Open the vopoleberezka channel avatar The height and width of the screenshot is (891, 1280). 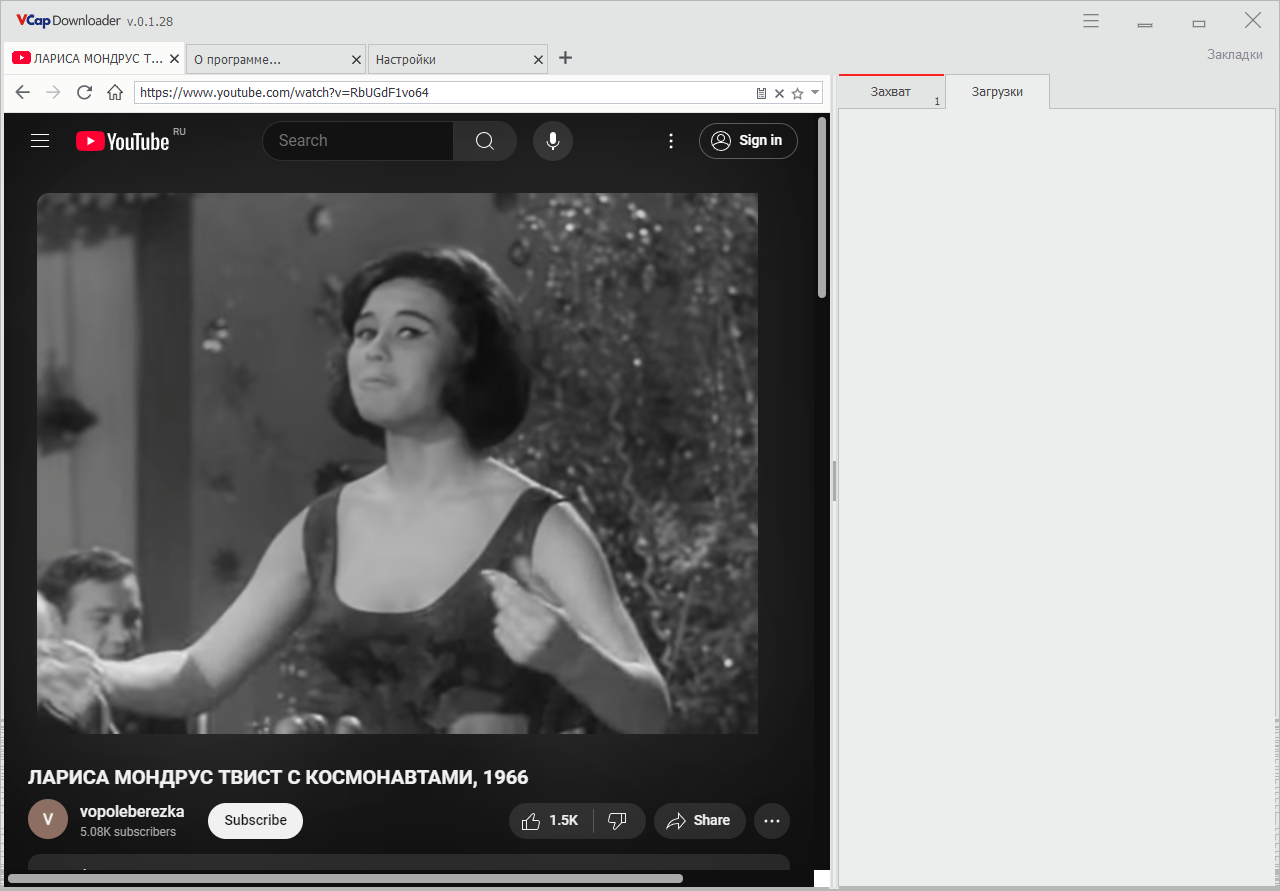[x=48, y=820]
